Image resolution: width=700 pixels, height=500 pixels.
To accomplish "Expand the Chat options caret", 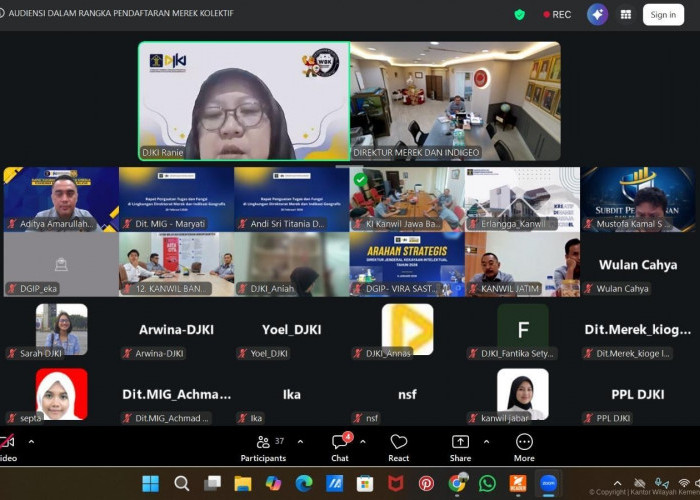I will tap(363, 442).
